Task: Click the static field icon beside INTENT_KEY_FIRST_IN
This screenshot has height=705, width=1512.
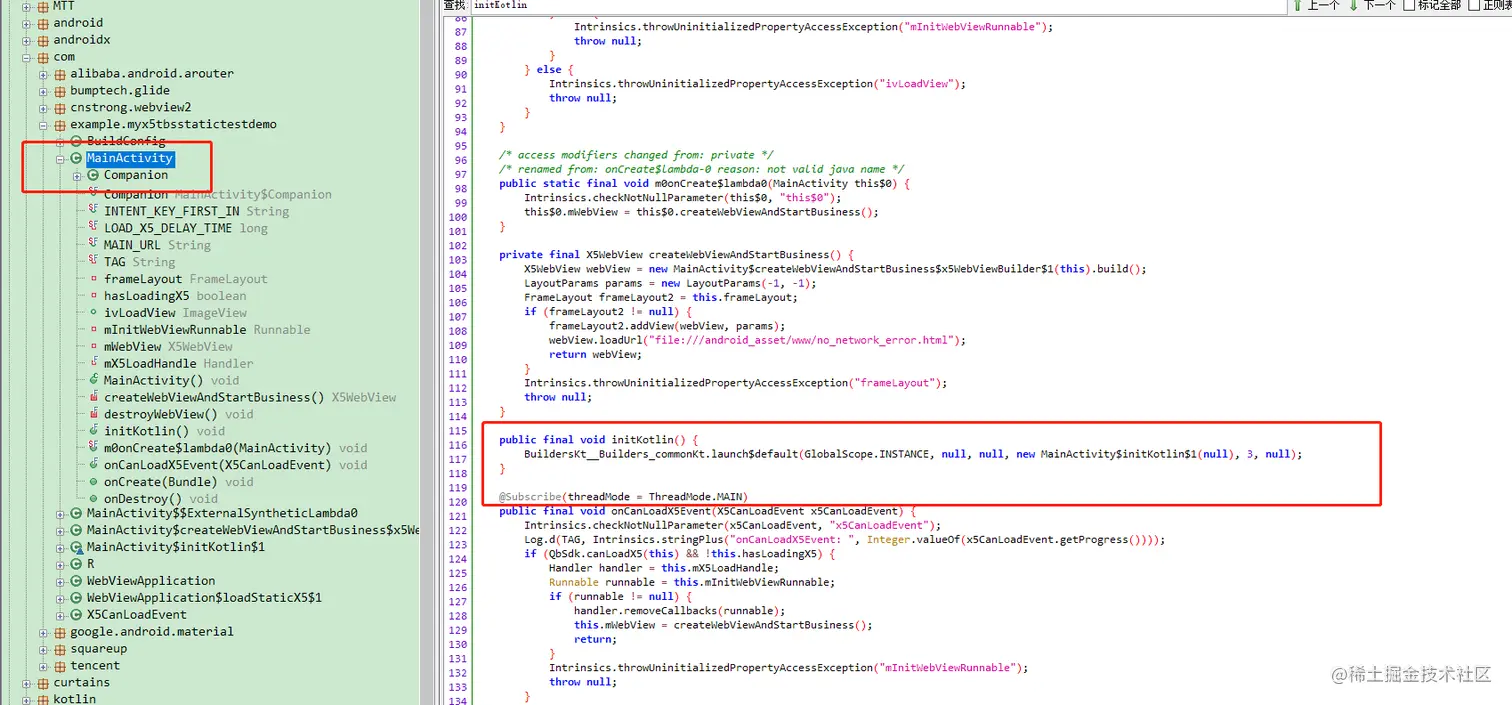Action: point(94,211)
